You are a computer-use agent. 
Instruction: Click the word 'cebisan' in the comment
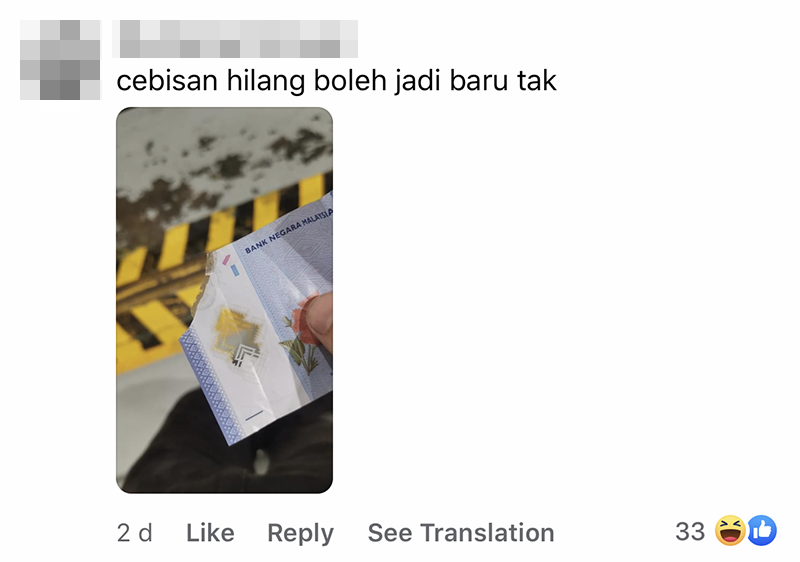tap(167, 81)
